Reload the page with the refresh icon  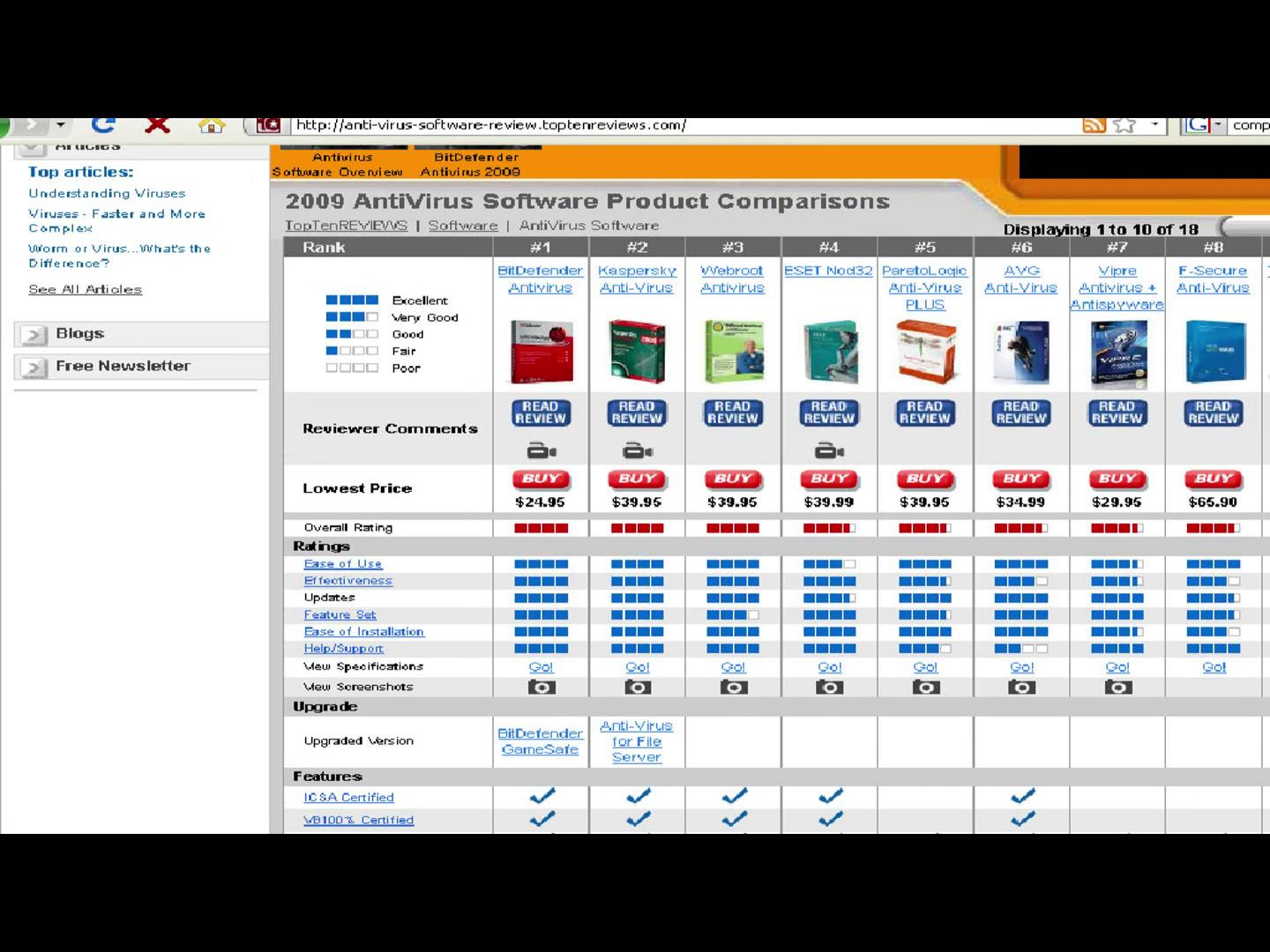pos(103,125)
